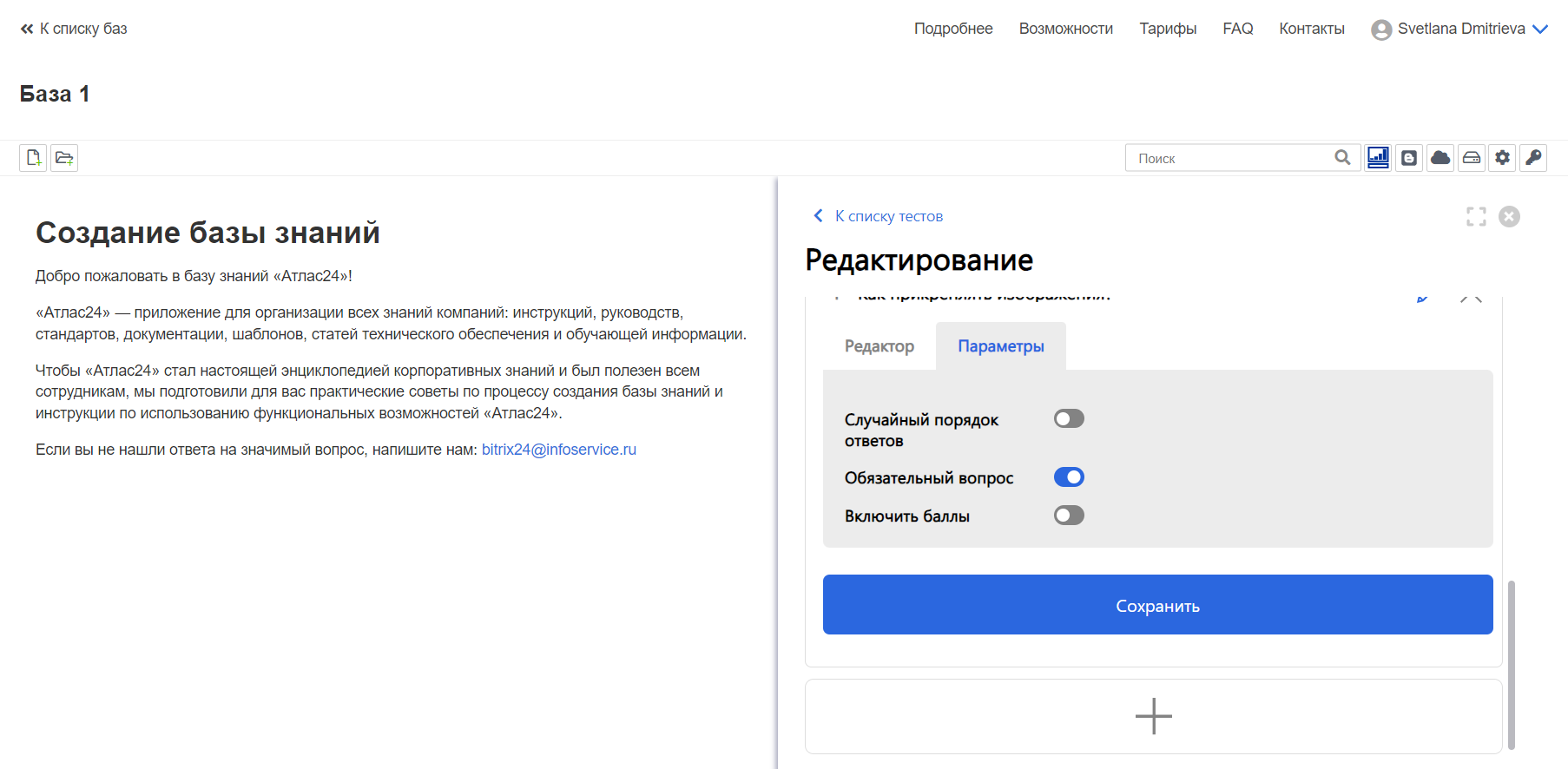Click the hard drive toolbar icon
The height and width of the screenshot is (769, 1568).
pyautogui.click(x=1472, y=158)
